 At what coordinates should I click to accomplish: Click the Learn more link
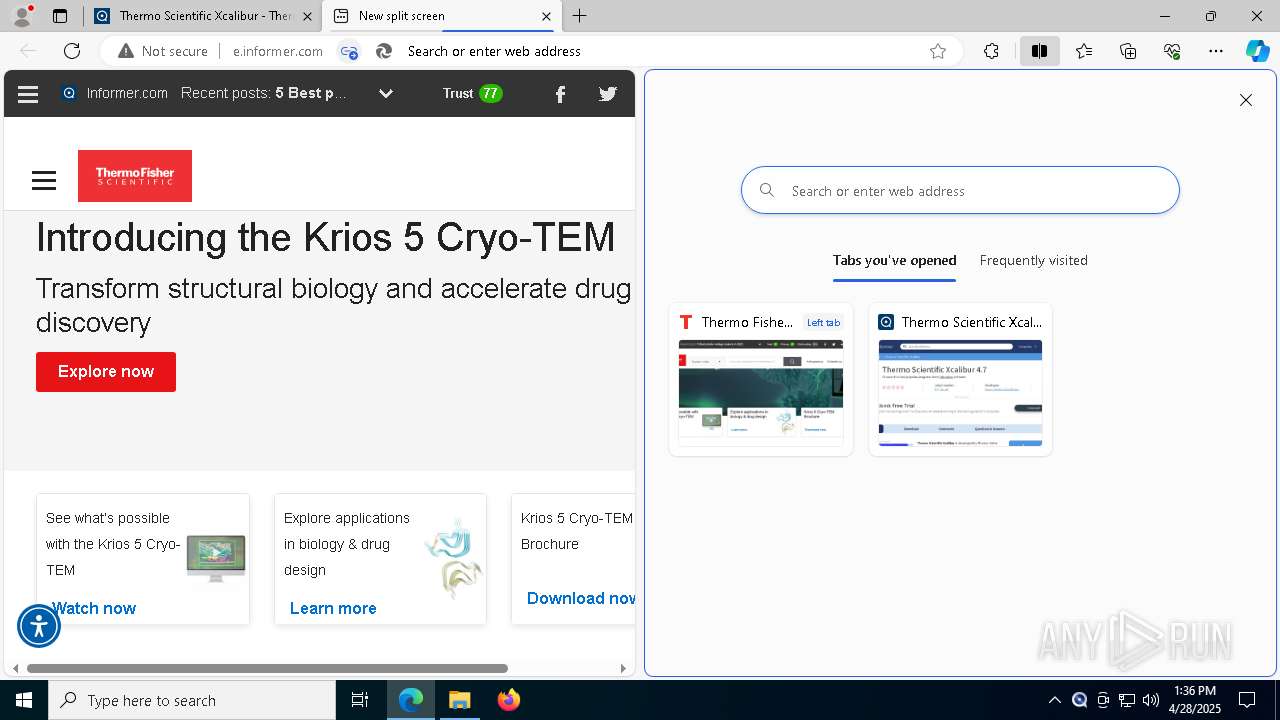click(333, 608)
